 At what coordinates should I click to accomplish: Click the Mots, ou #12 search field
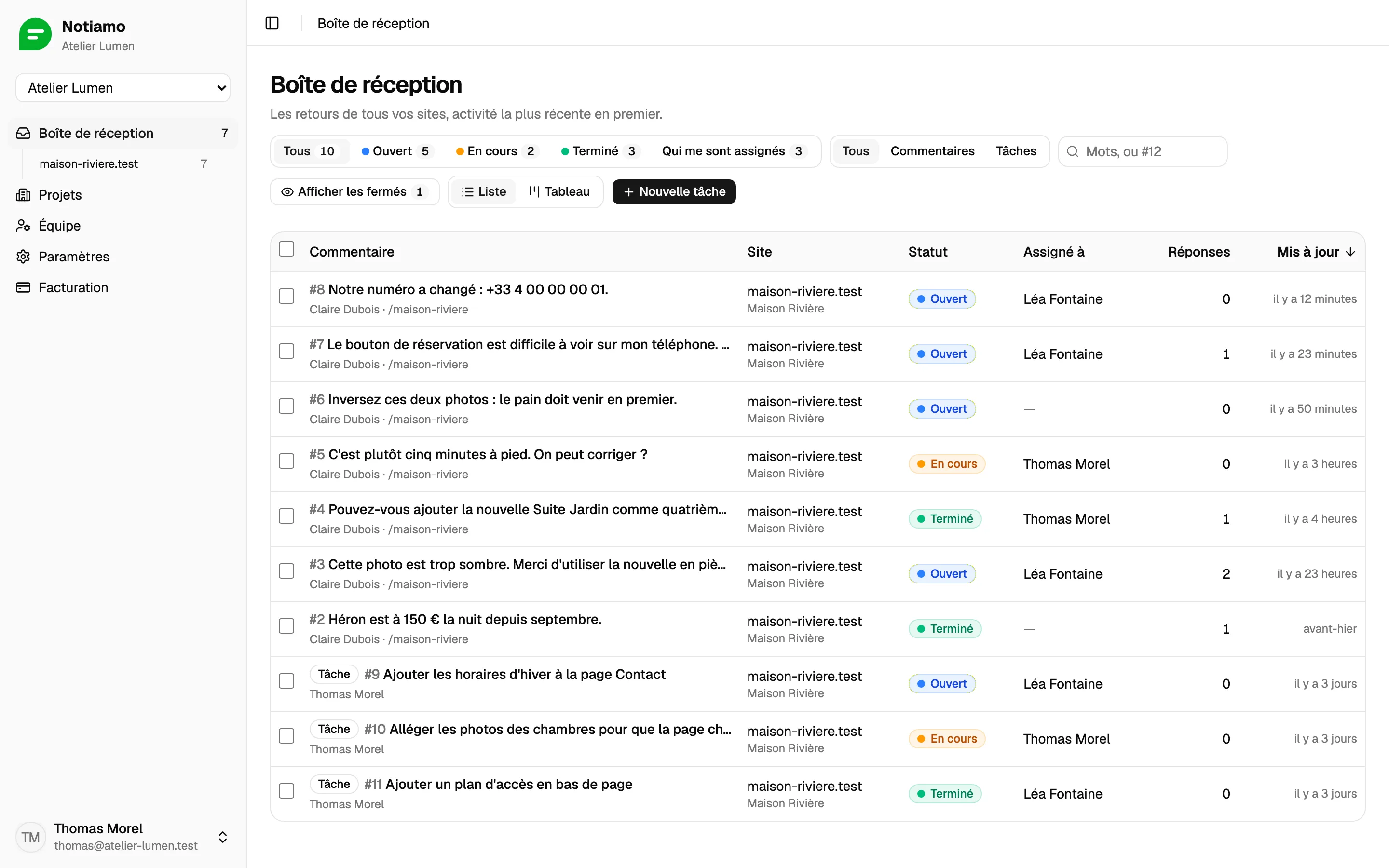(x=1142, y=151)
